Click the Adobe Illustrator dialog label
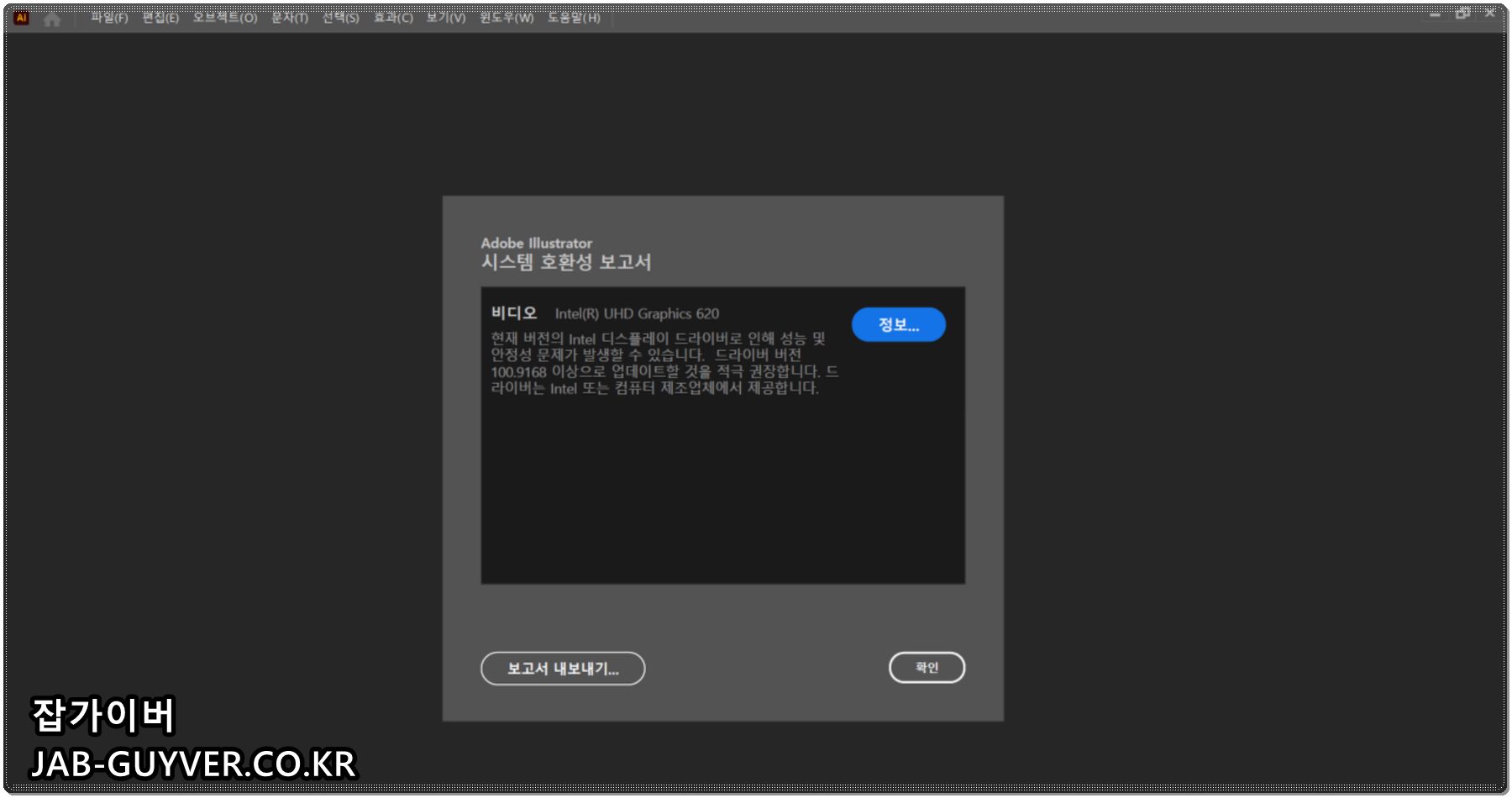Viewport: 1512px width, 798px height. click(x=536, y=244)
